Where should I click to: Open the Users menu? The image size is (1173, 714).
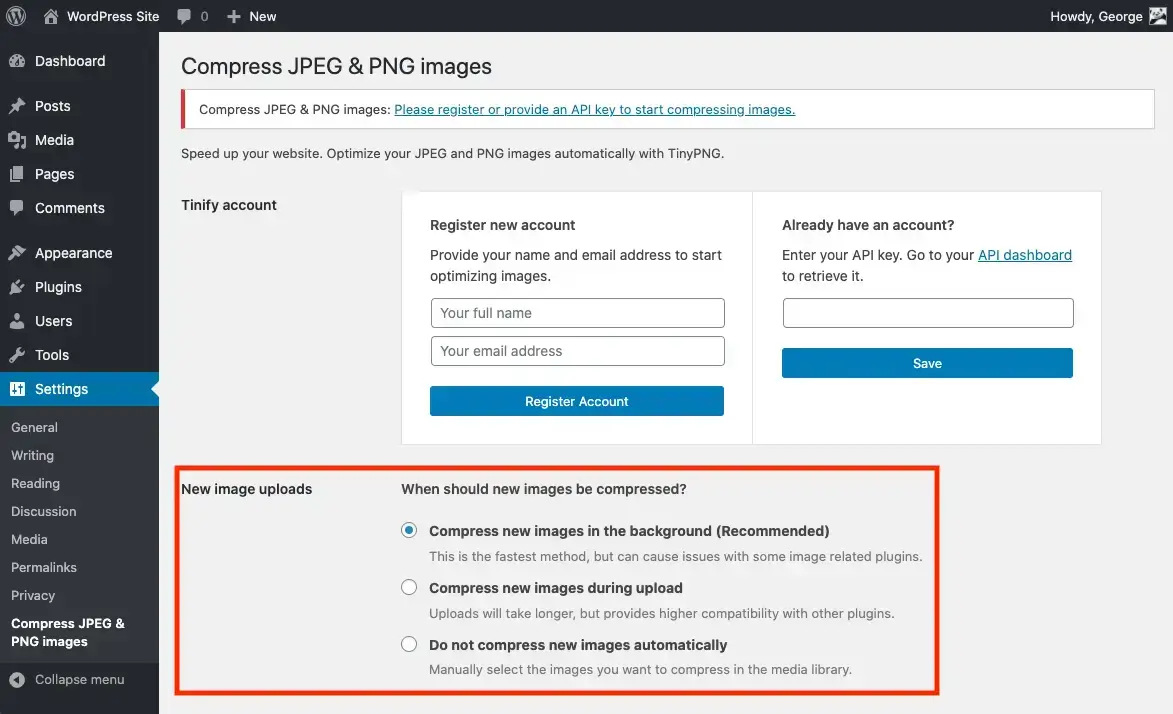[54, 321]
